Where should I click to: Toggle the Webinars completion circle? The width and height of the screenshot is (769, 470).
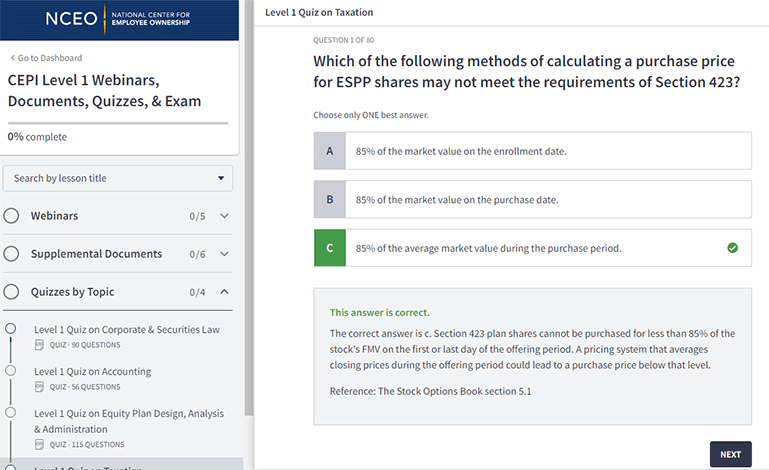(x=11, y=216)
